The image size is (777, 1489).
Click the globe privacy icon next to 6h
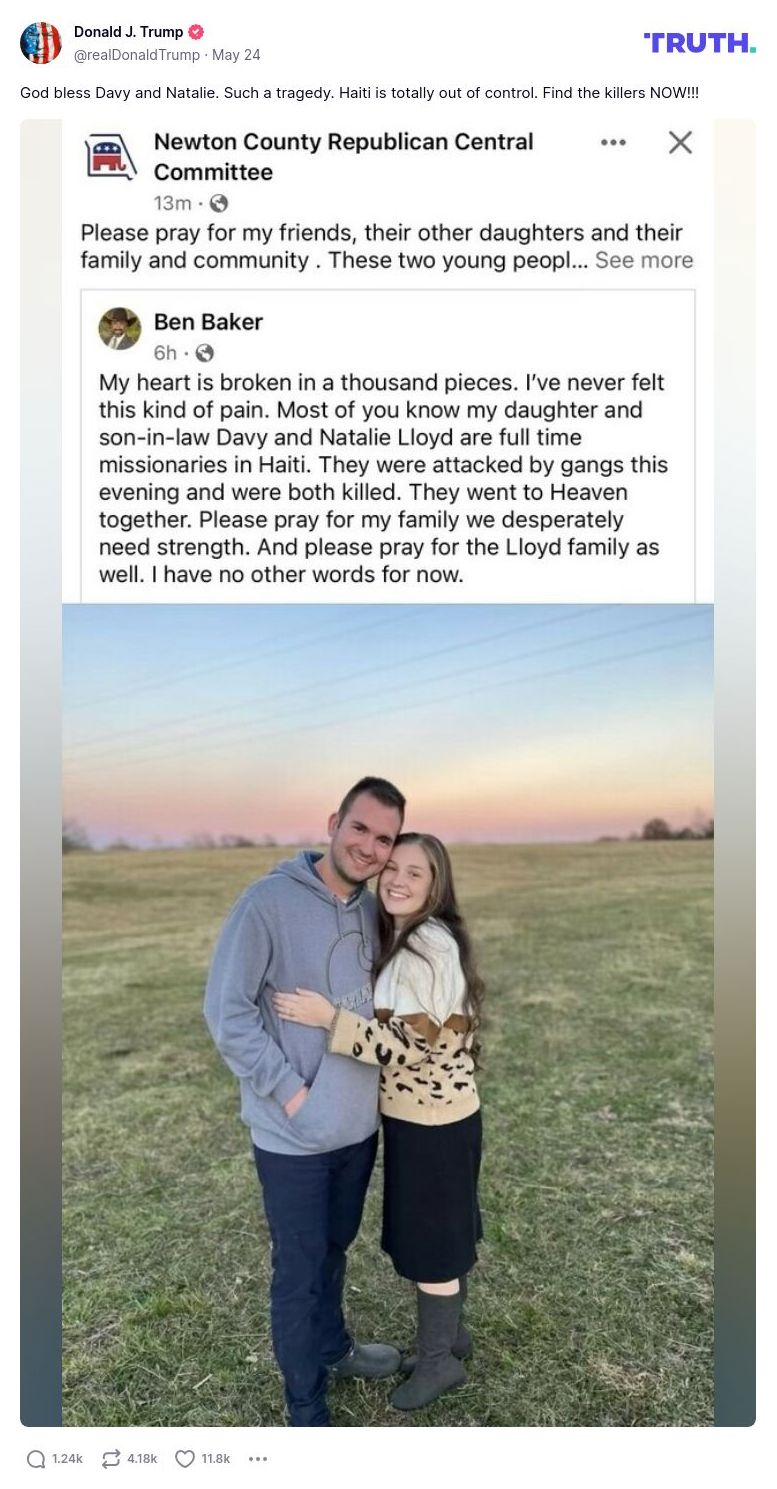click(205, 352)
